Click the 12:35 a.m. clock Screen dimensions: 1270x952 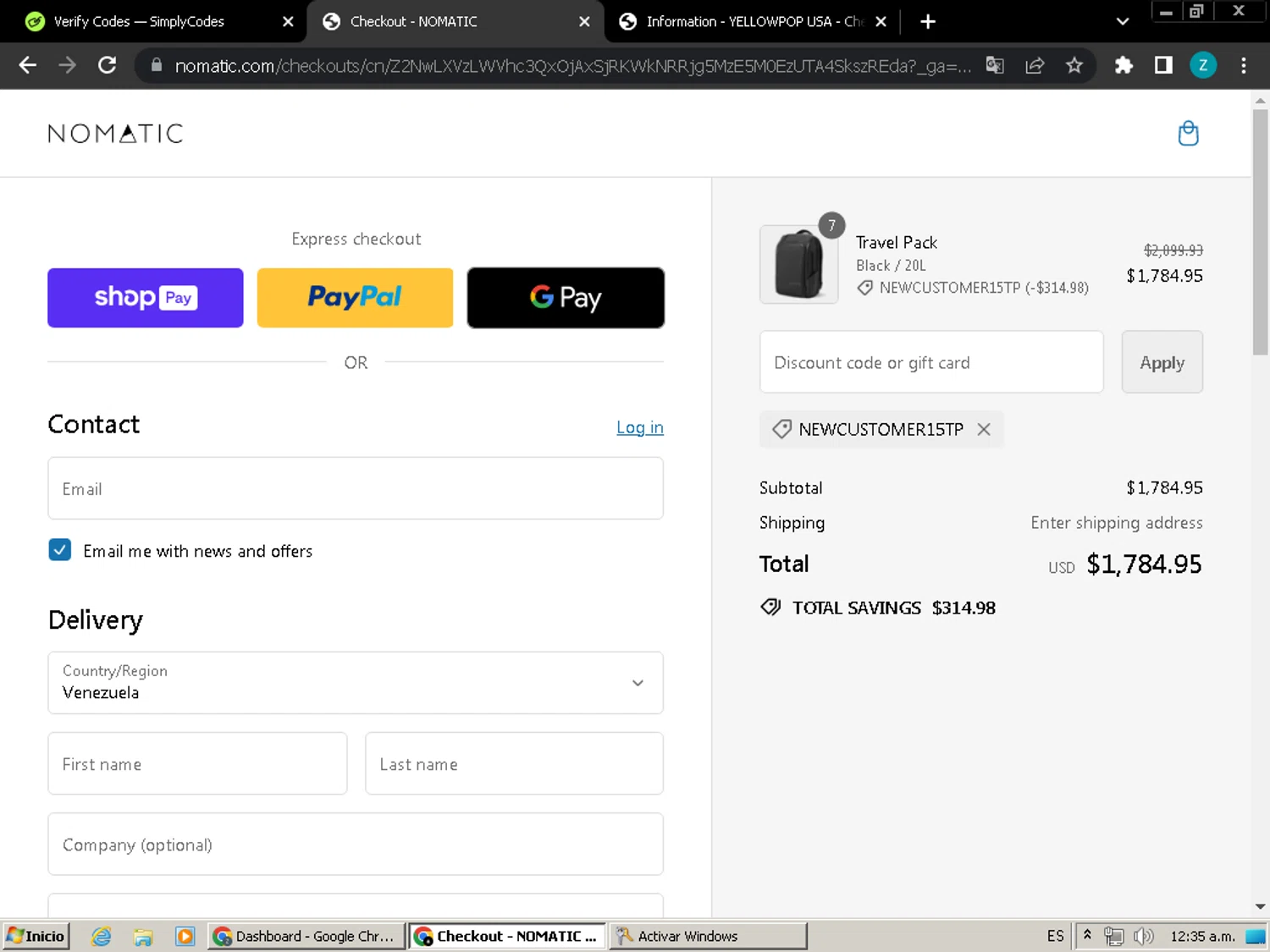pyautogui.click(x=1202, y=936)
